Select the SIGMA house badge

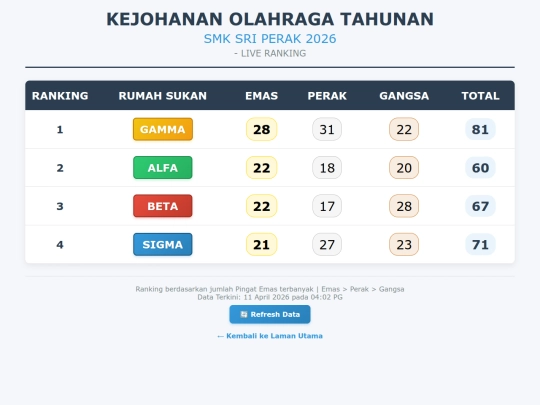(x=163, y=245)
